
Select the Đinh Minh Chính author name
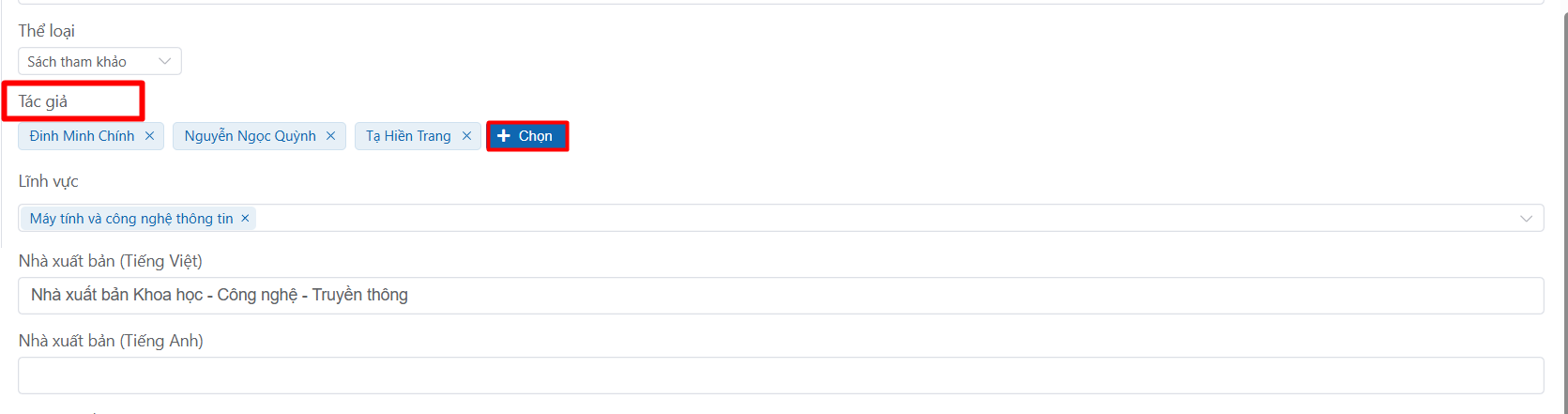(x=82, y=136)
